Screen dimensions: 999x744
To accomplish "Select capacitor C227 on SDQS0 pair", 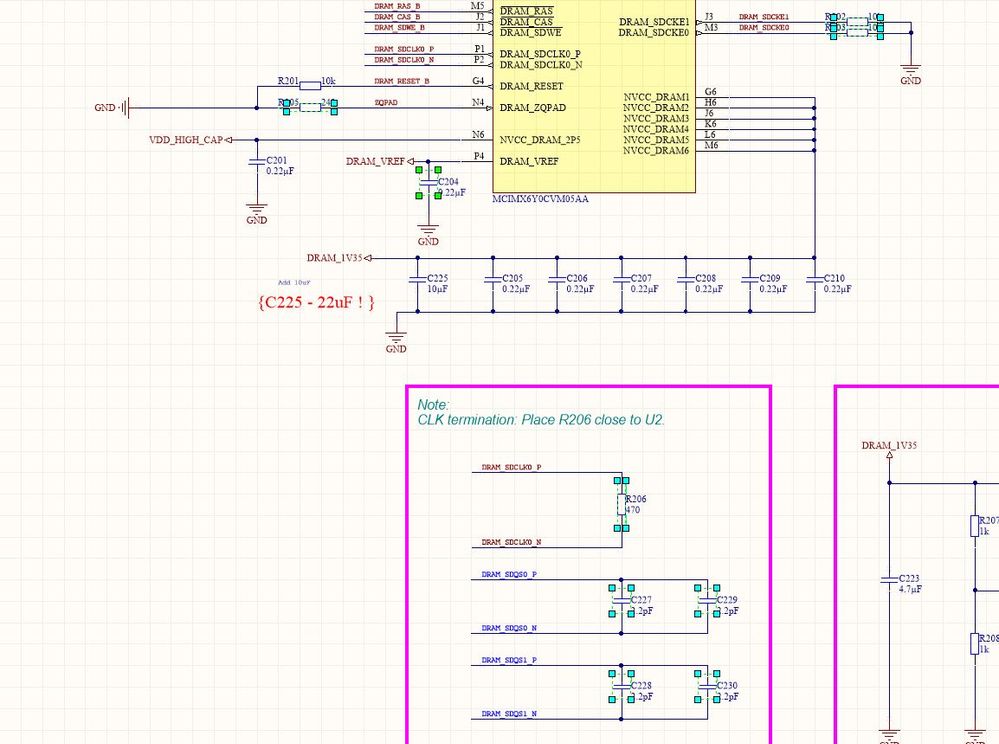I will coord(621,601).
